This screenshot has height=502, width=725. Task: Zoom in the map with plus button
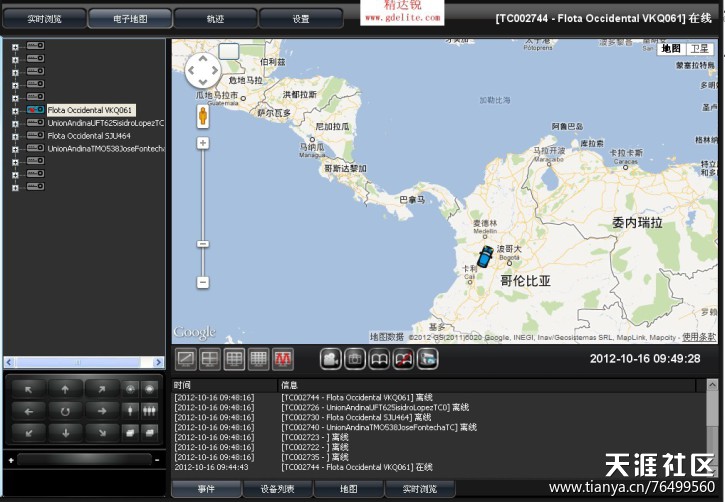pyautogui.click(x=203, y=143)
